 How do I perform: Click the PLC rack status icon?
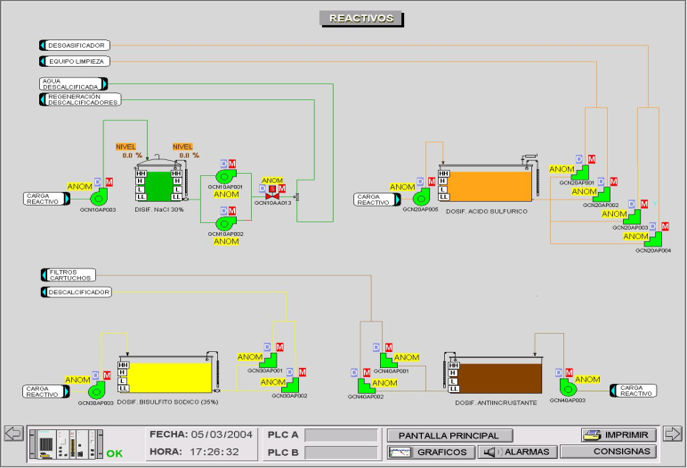[x=66, y=444]
